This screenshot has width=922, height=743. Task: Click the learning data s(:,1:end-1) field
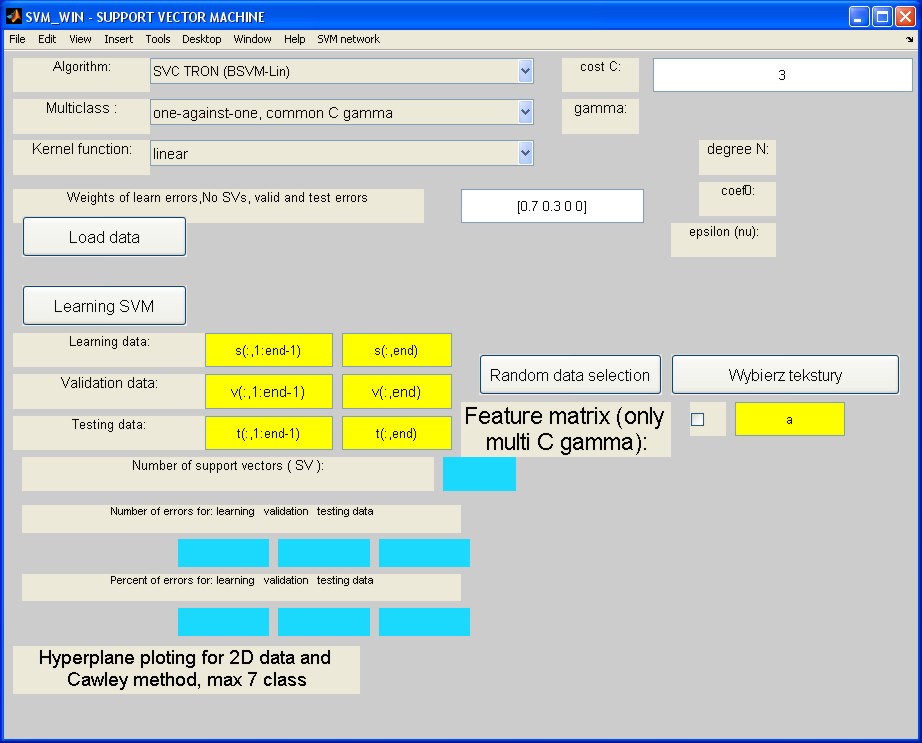[268, 350]
